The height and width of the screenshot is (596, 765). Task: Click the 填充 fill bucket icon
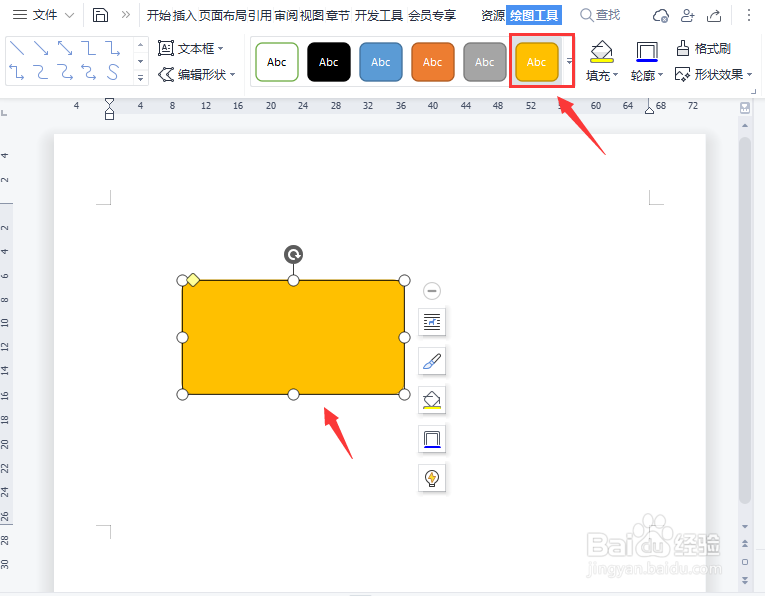(x=602, y=52)
